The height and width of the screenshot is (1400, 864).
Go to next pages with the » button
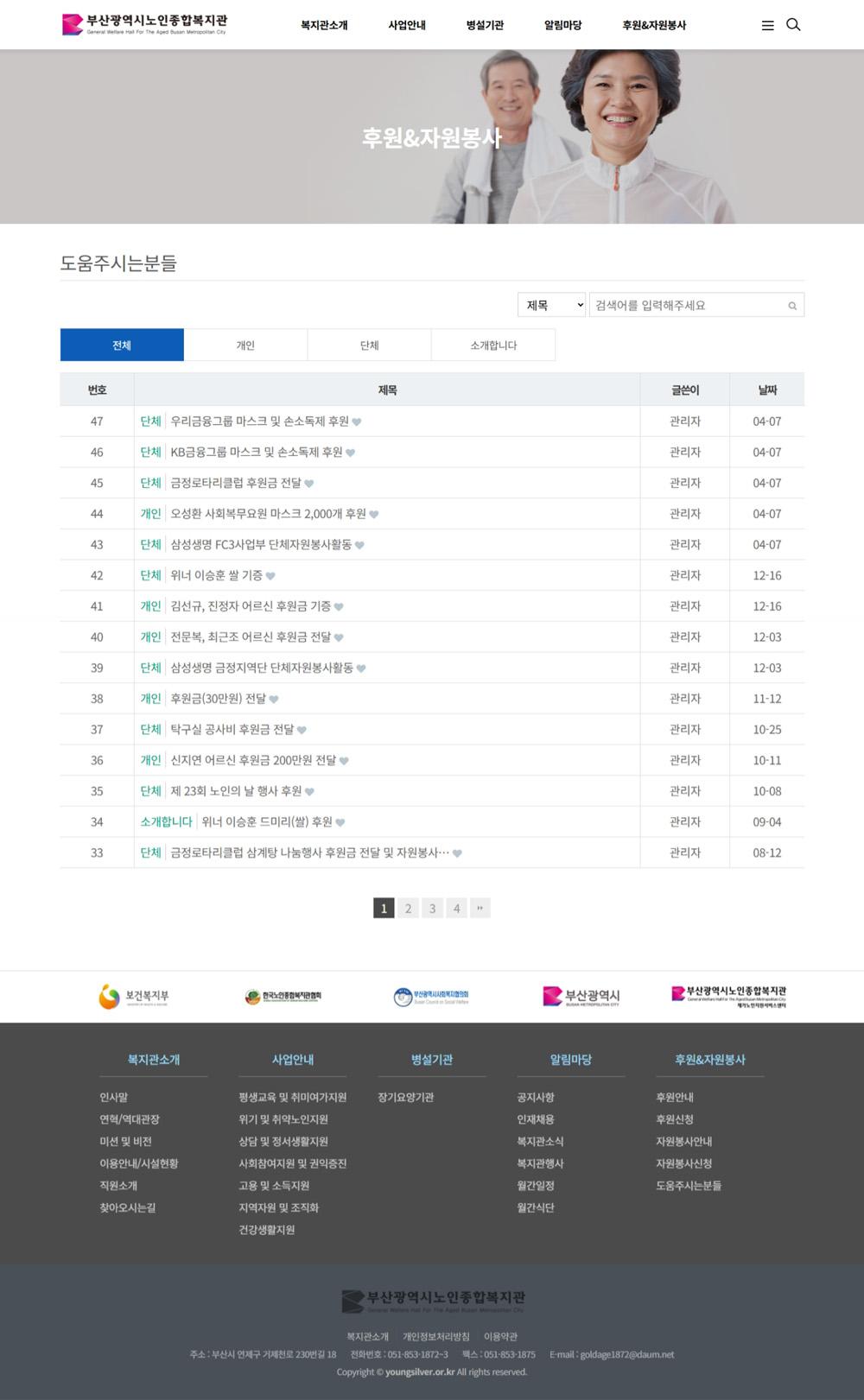480,908
